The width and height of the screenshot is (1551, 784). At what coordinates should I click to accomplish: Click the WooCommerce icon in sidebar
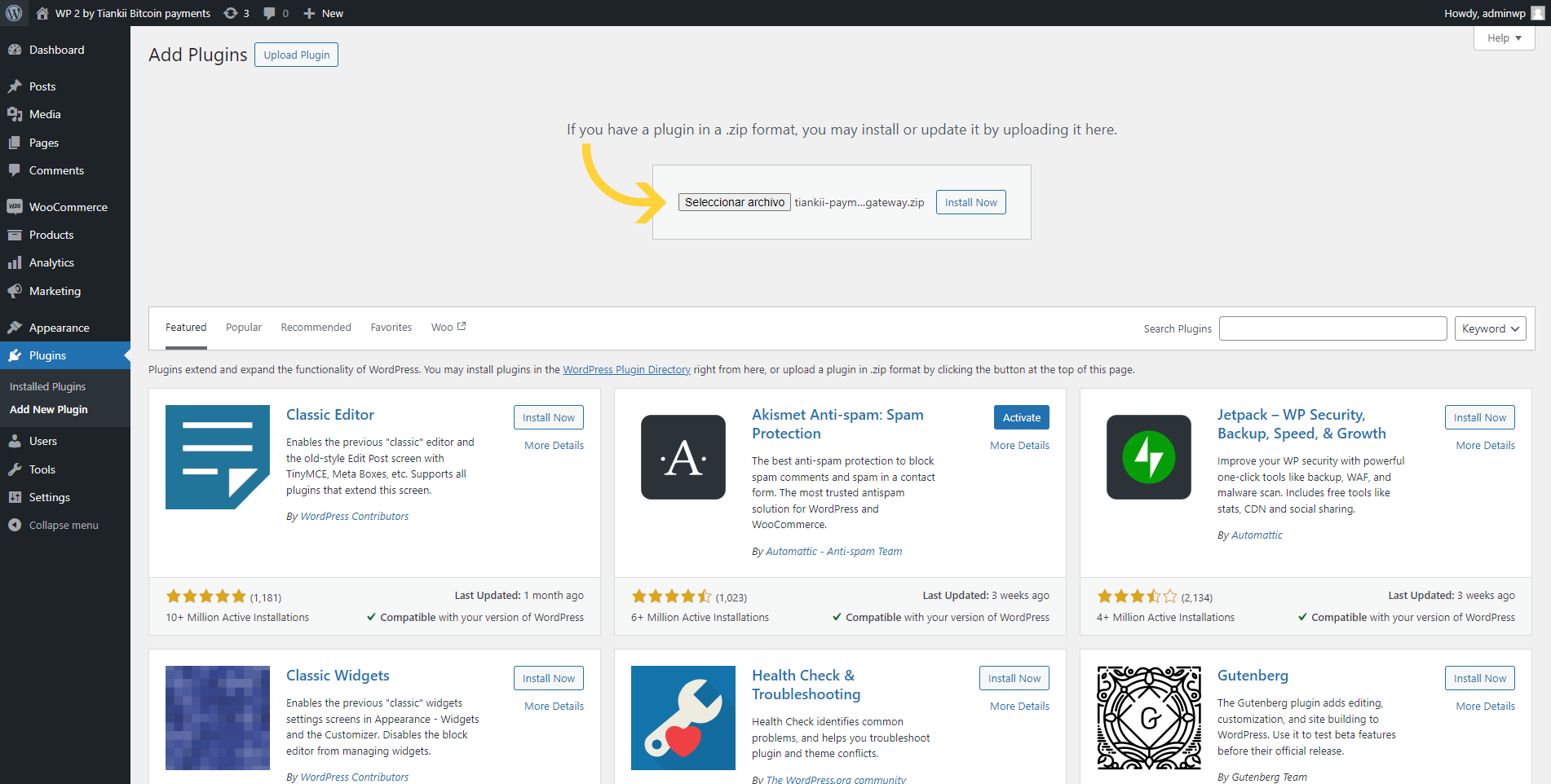(15, 207)
